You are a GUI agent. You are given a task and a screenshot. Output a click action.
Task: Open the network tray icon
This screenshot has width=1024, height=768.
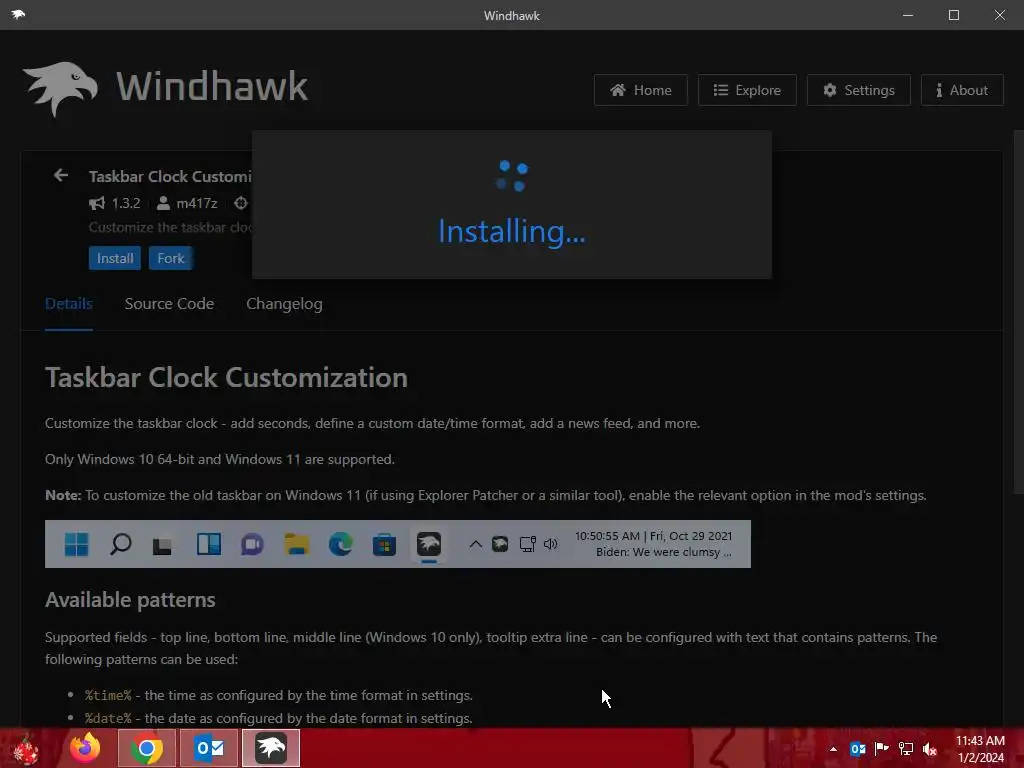tap(906, 749)
